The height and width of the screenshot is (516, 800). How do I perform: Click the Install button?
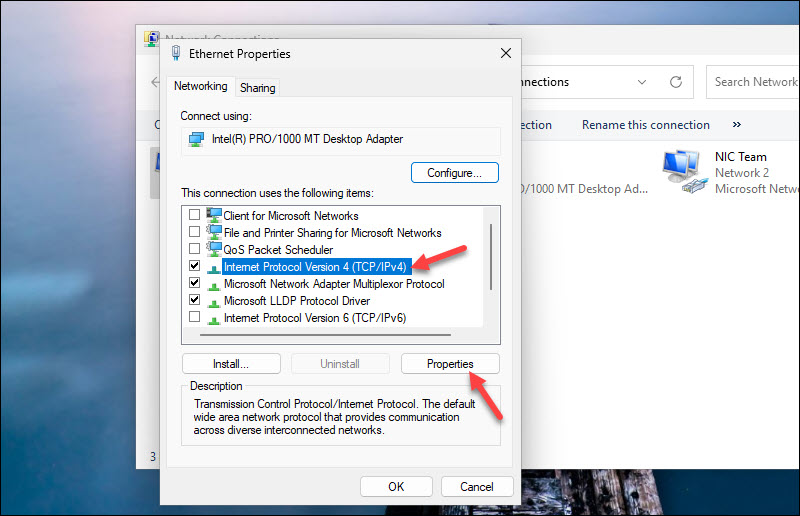coord(231,364)
